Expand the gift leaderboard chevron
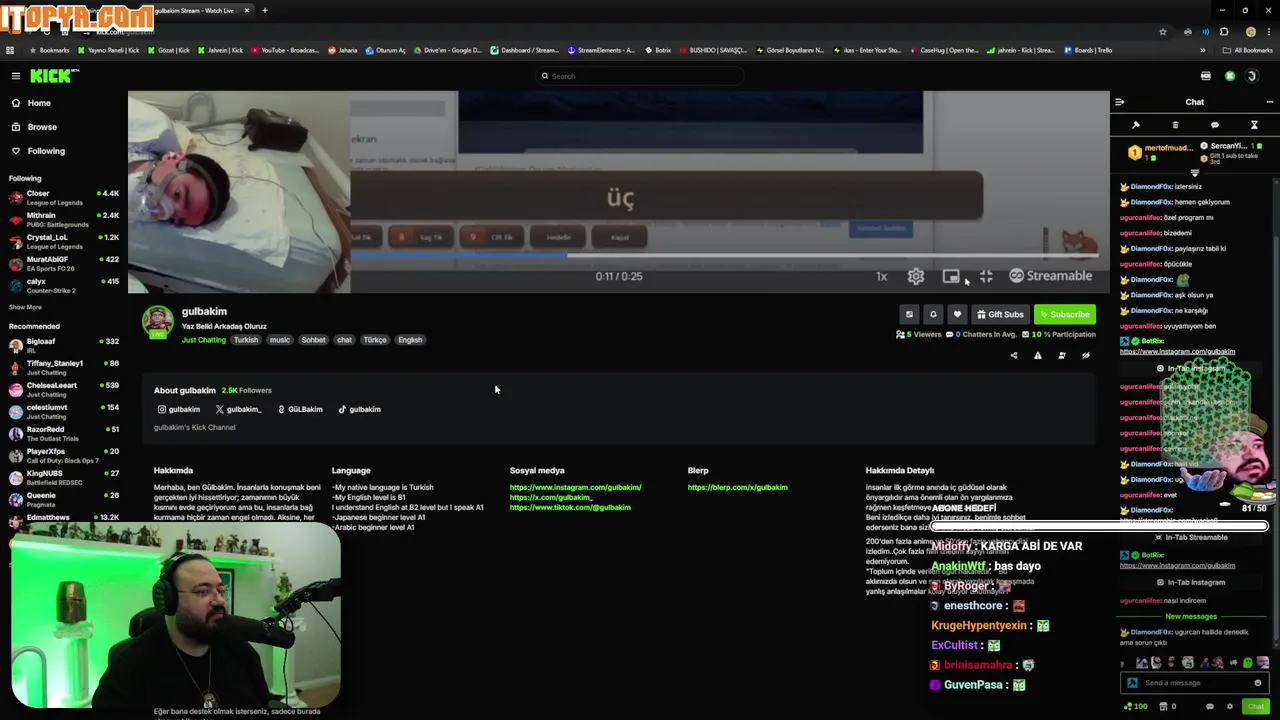1280x720 pixels. pos(1194,173)
